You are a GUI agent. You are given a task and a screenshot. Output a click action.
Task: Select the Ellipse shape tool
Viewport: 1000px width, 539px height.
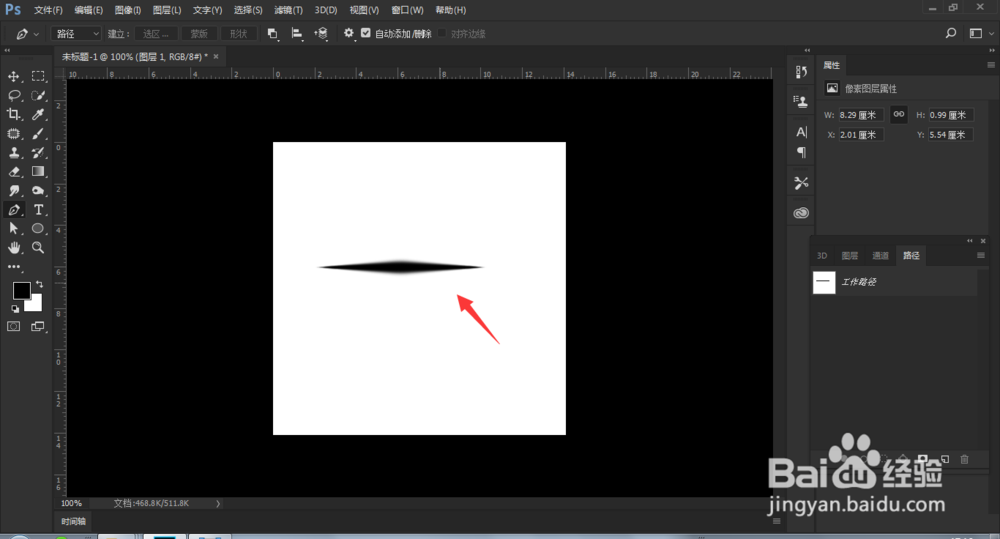tap(38, 228)
